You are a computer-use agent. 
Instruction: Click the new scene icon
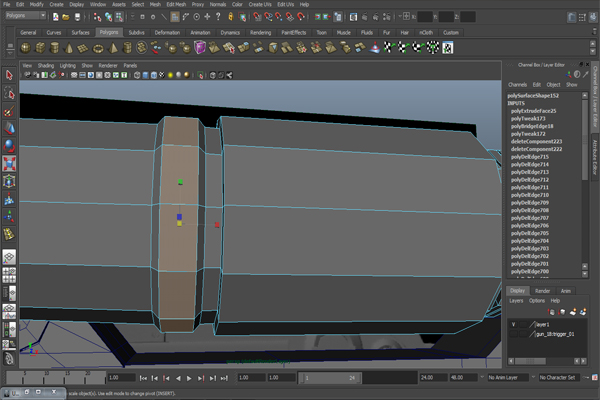pos(56,16)
